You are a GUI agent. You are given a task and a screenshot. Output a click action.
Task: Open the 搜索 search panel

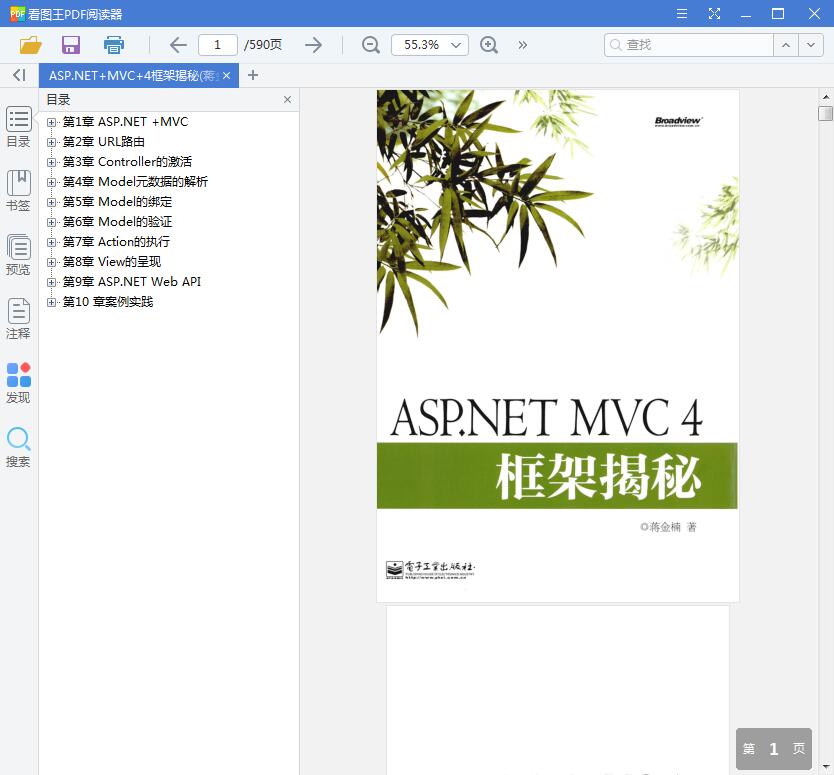(19, 446)
